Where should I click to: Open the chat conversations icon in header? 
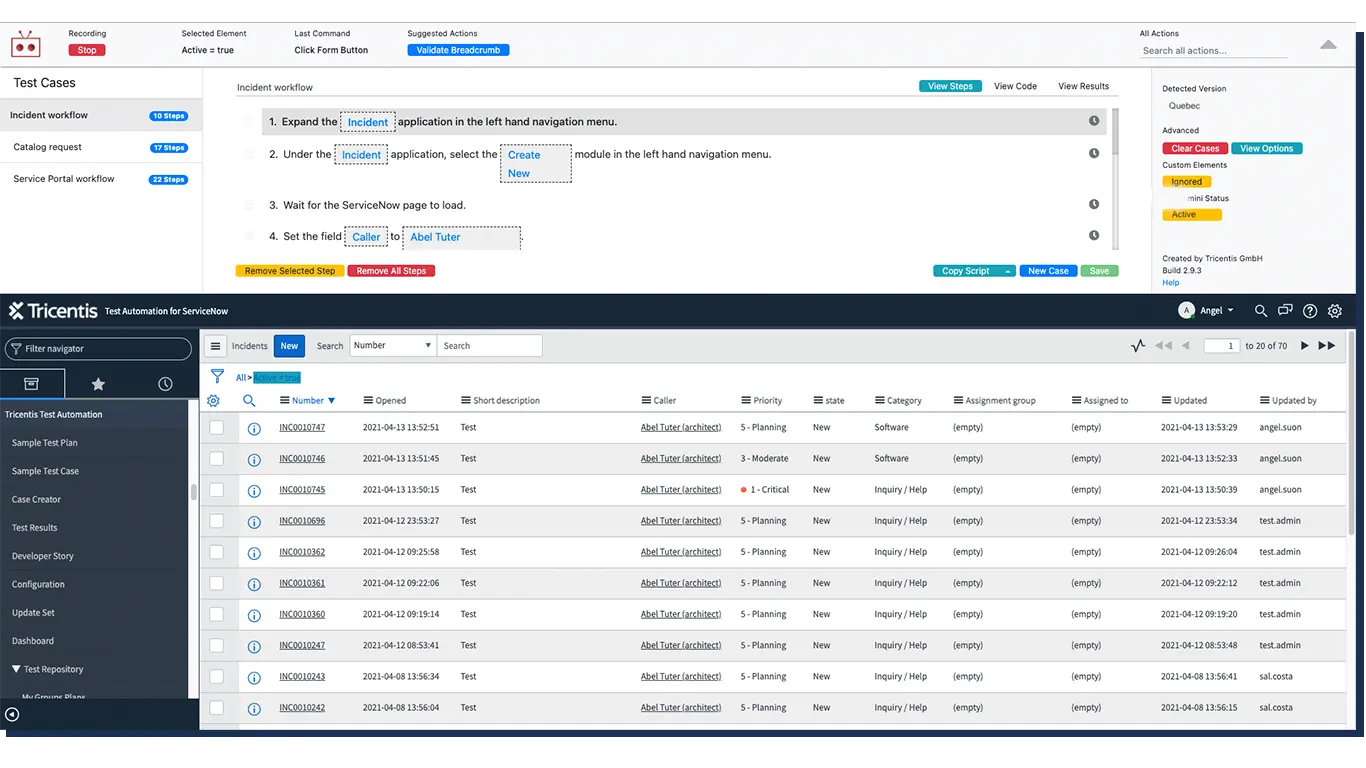point(1285,311)
